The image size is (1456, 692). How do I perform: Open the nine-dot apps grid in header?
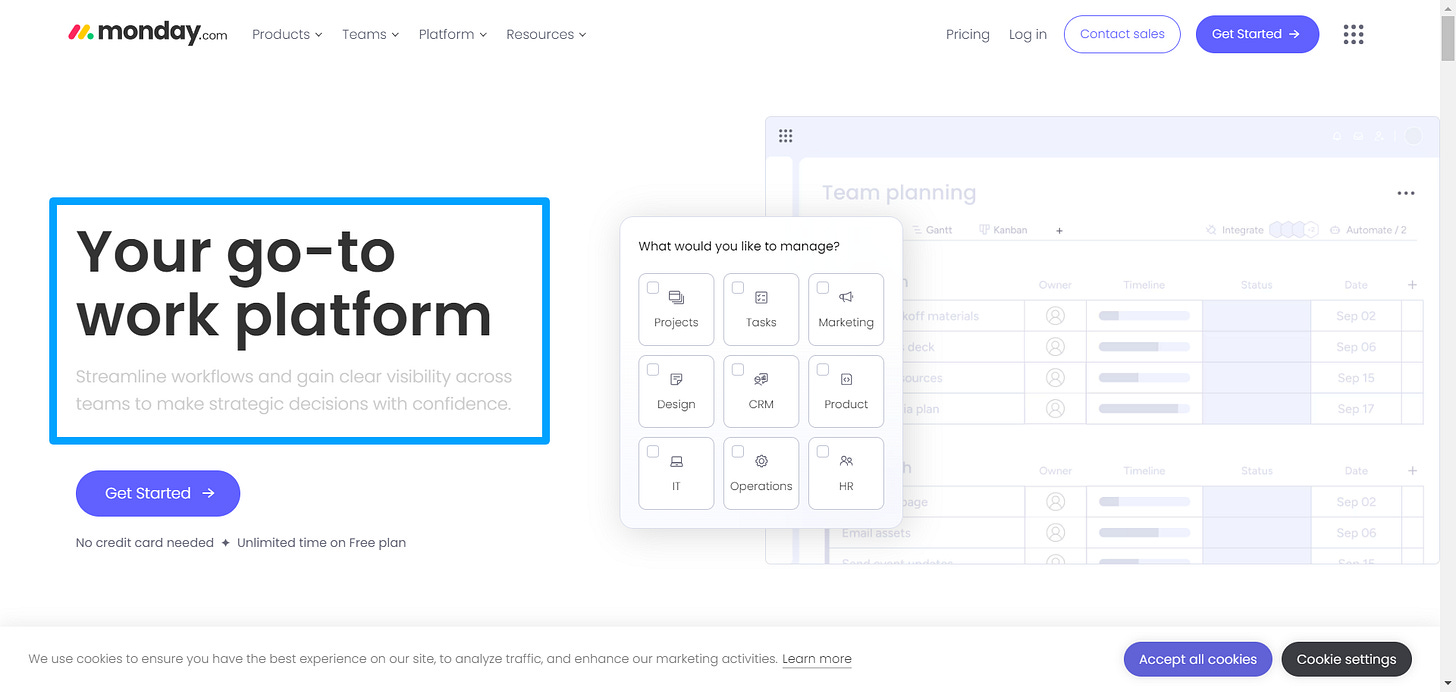coord(1353,34)
